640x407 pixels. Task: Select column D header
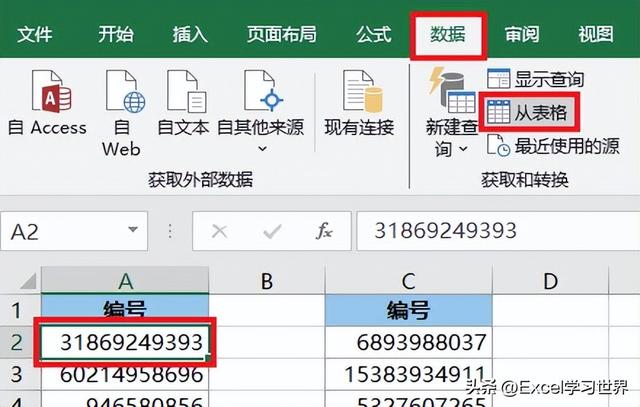pyautogui.click(x=550, y=280)
